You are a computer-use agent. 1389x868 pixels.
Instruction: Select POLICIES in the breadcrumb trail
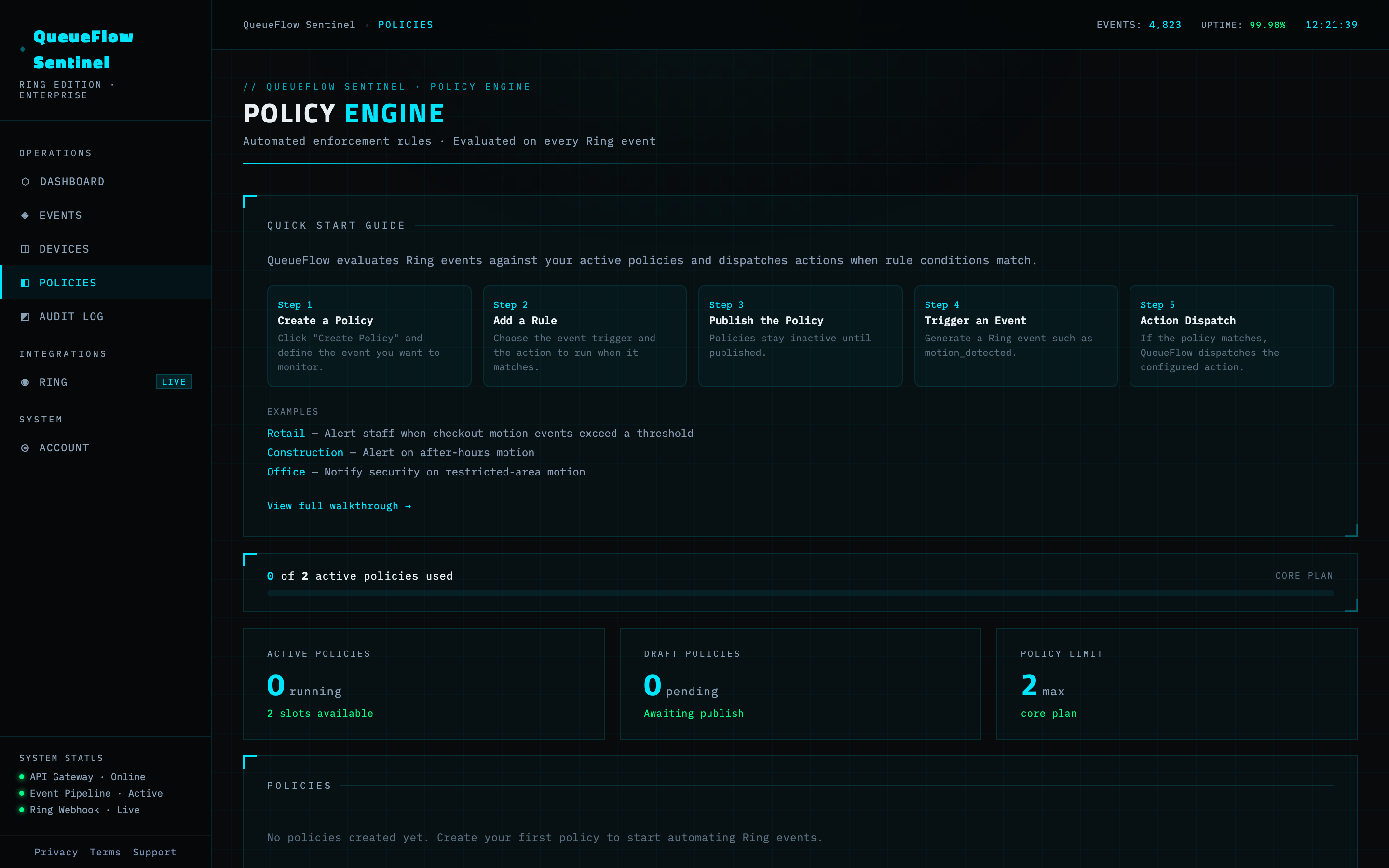coord(406,25)
